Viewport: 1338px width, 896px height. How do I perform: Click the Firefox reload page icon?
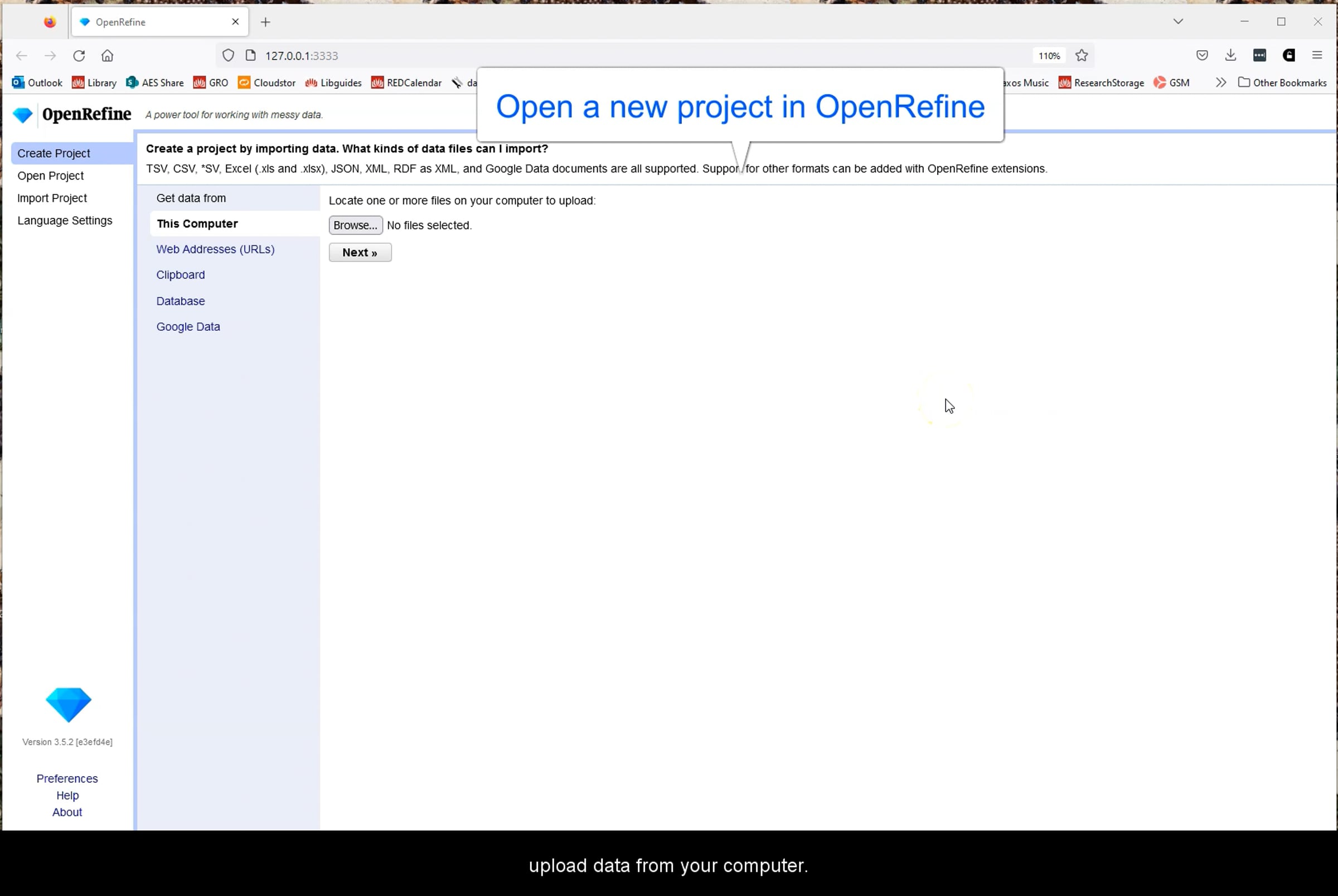pyautogui.click(x=79, y=55)
